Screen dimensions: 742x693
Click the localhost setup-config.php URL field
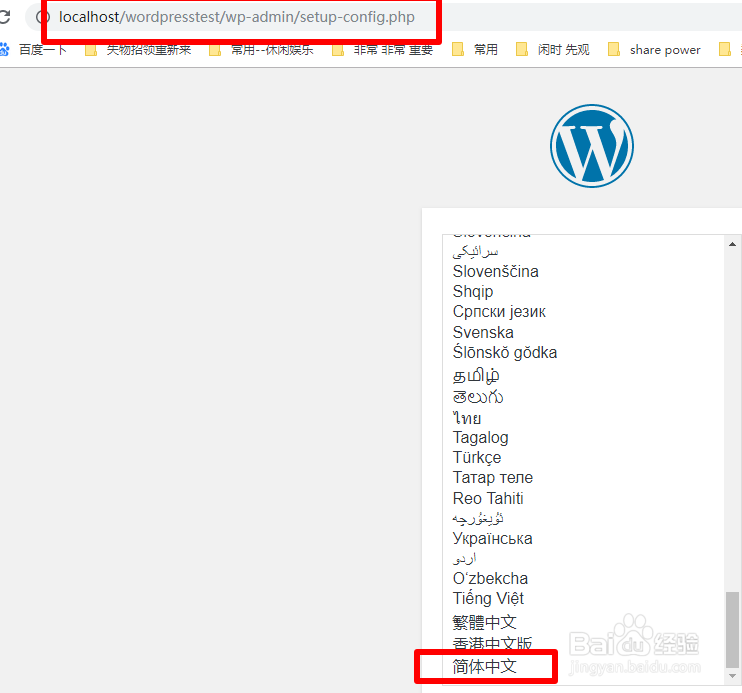[237, 17]
